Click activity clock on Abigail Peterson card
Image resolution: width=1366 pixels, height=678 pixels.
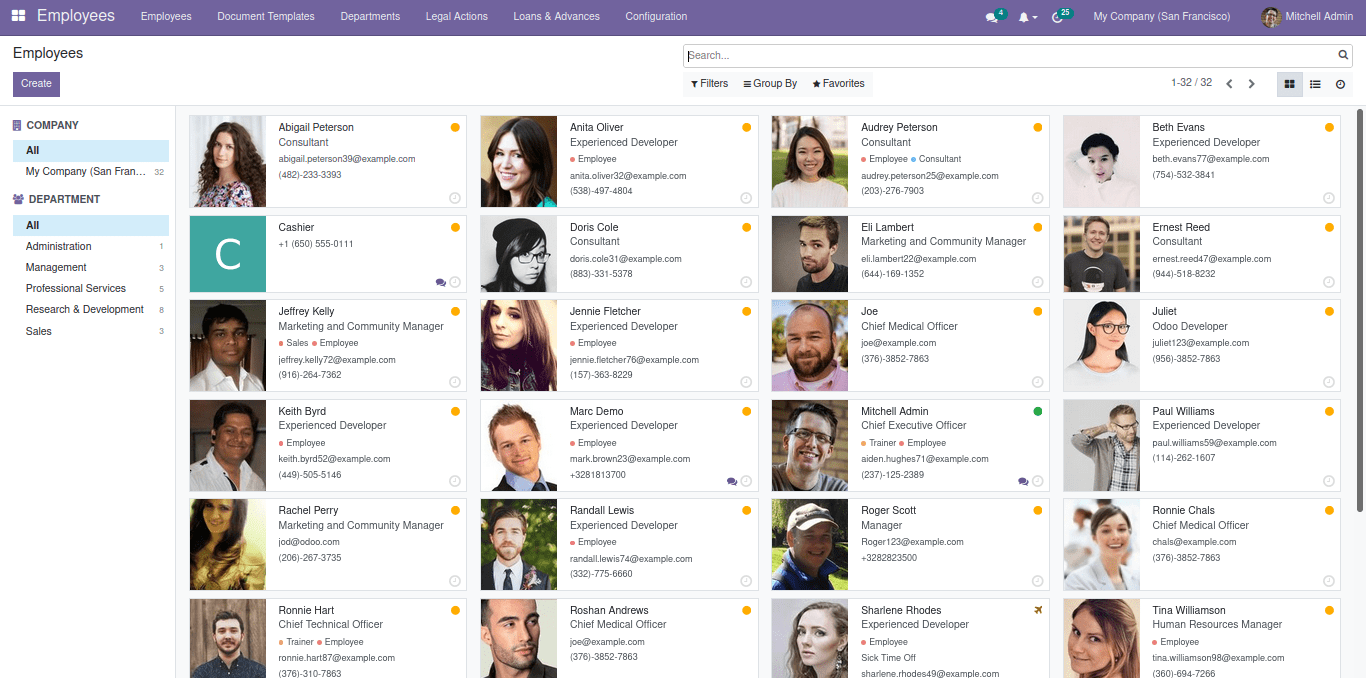pos(455,198)
